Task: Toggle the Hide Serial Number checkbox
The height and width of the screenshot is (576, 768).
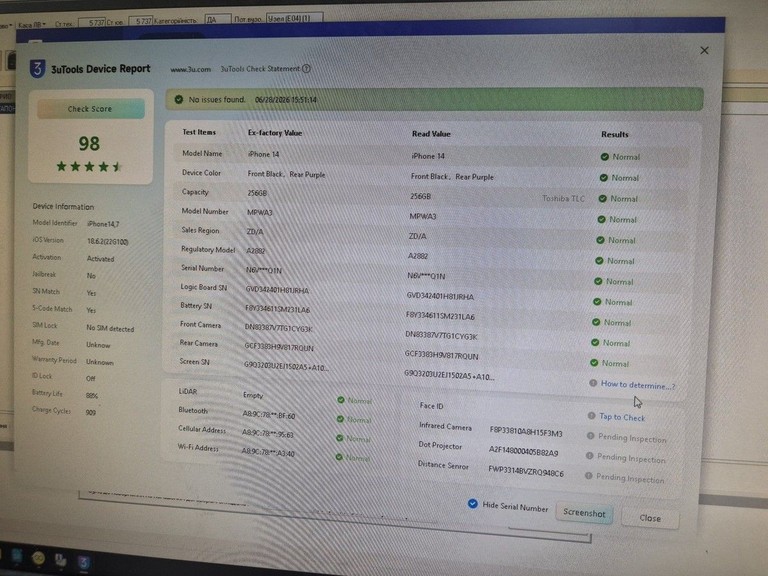Action: click(x=473, y=504)
